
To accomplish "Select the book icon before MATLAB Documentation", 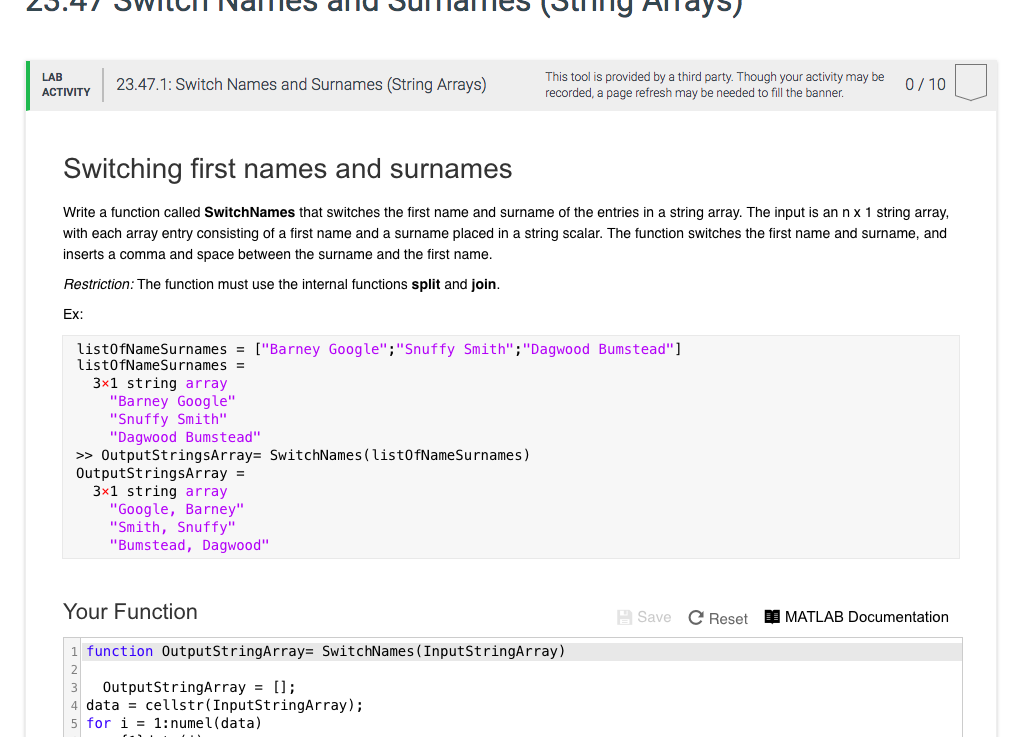I will (x=772, y=616).
